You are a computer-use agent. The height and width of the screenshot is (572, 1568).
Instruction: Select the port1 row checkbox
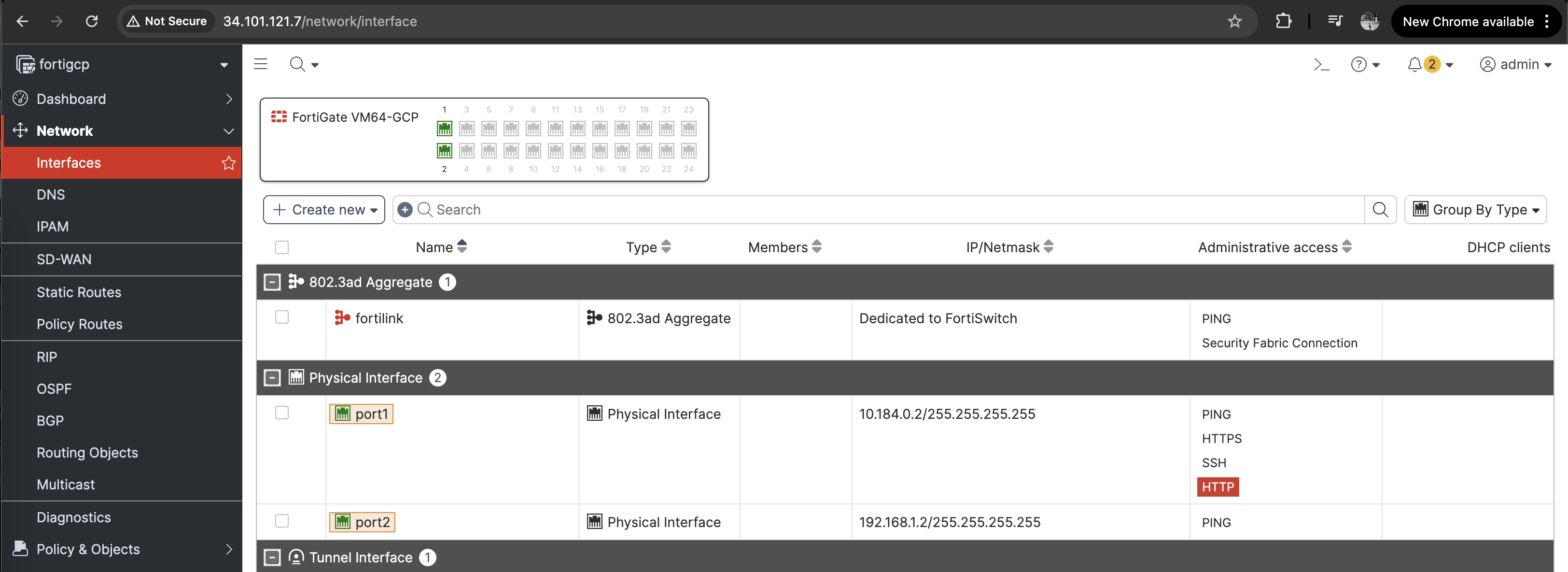[282, 413]
